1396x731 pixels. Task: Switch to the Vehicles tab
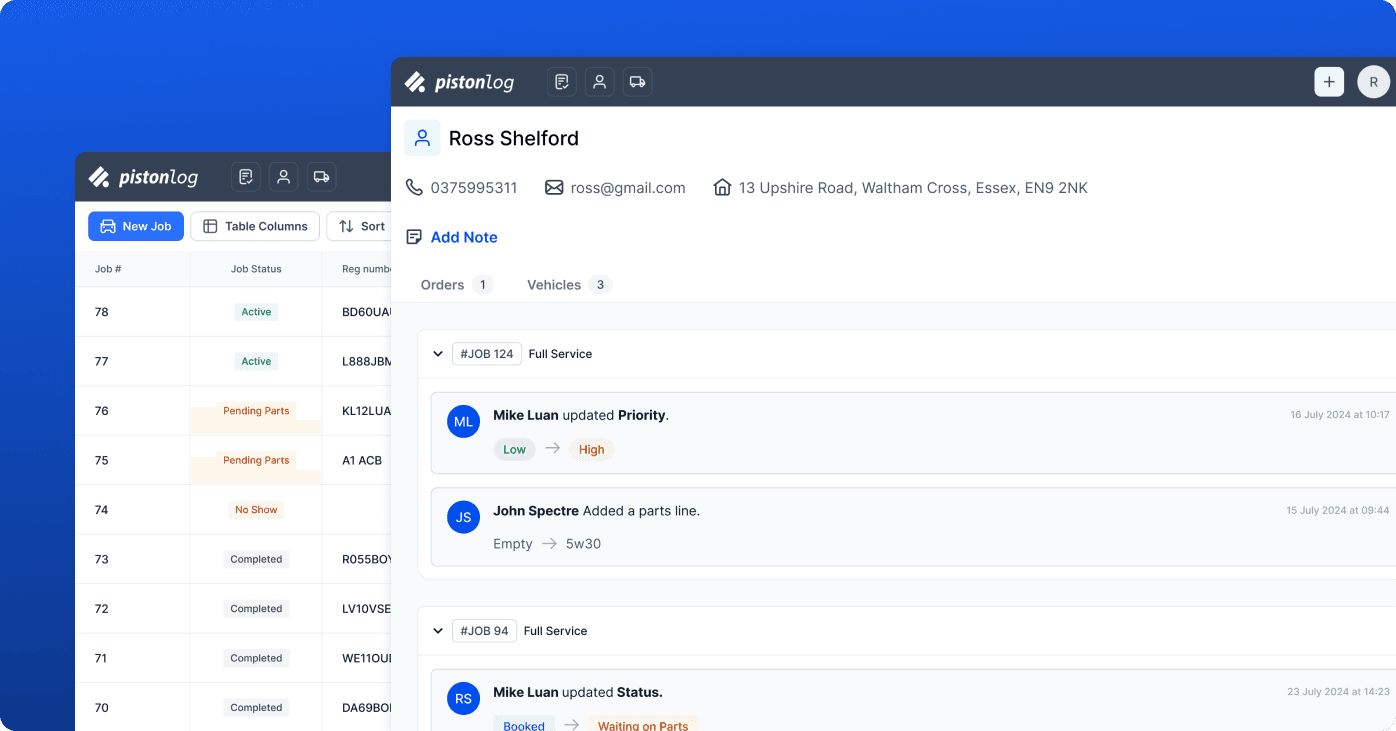pos(554,284)
